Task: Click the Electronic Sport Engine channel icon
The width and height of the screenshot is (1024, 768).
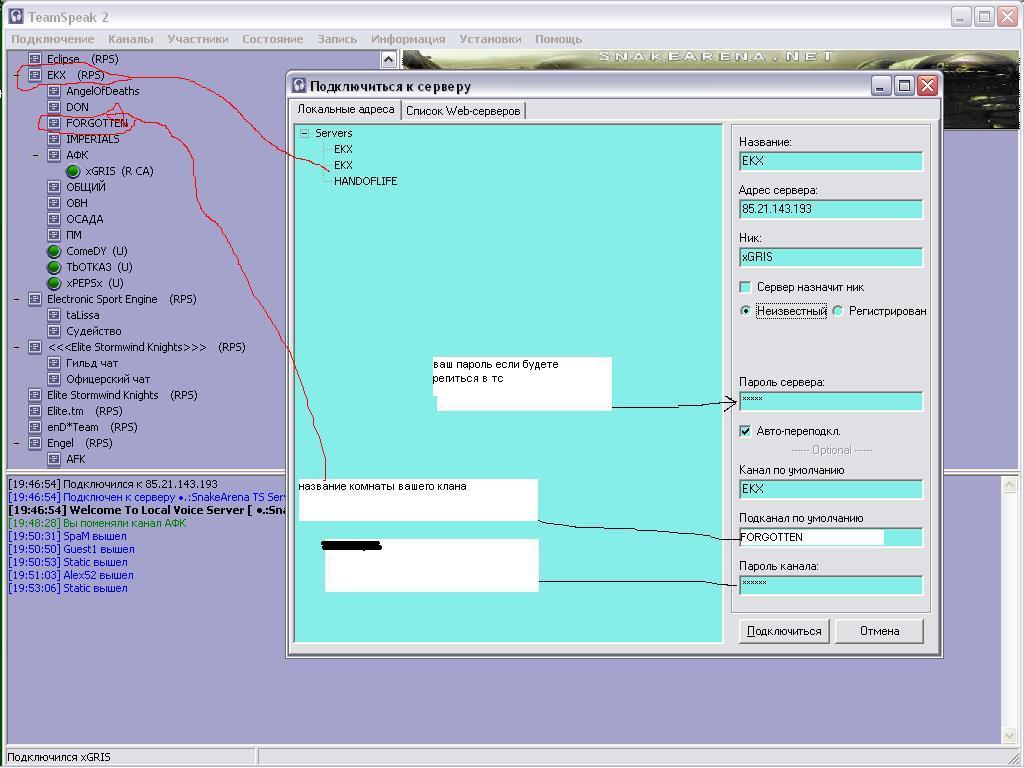Action: coord(35,299)
